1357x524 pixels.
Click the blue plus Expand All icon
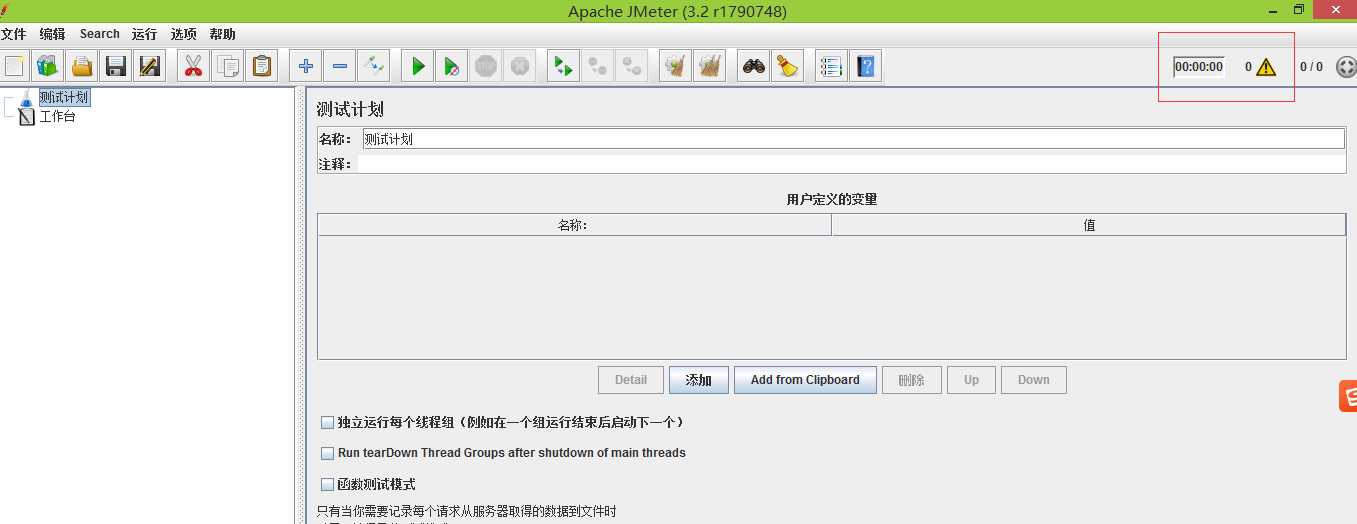[306, 67]
